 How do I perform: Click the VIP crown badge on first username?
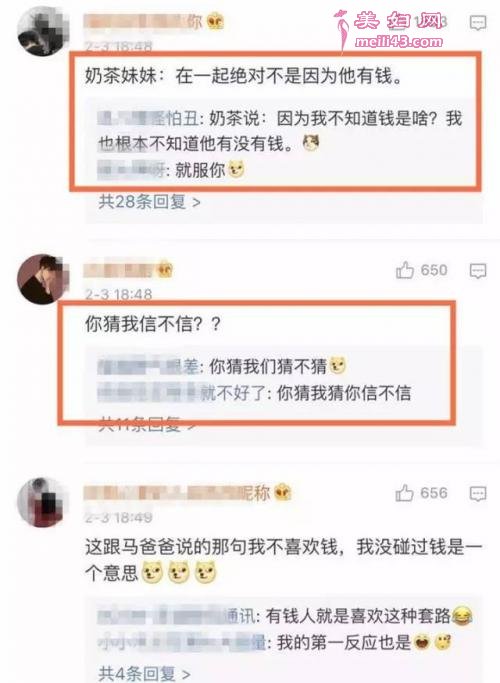click(x=215, y=20)
